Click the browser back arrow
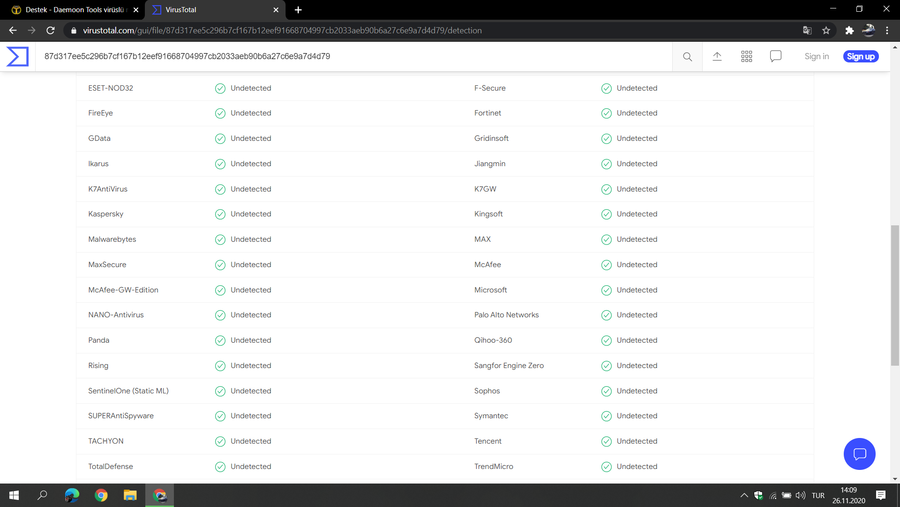Screen dimensions: 900x507 click(13, 30)
